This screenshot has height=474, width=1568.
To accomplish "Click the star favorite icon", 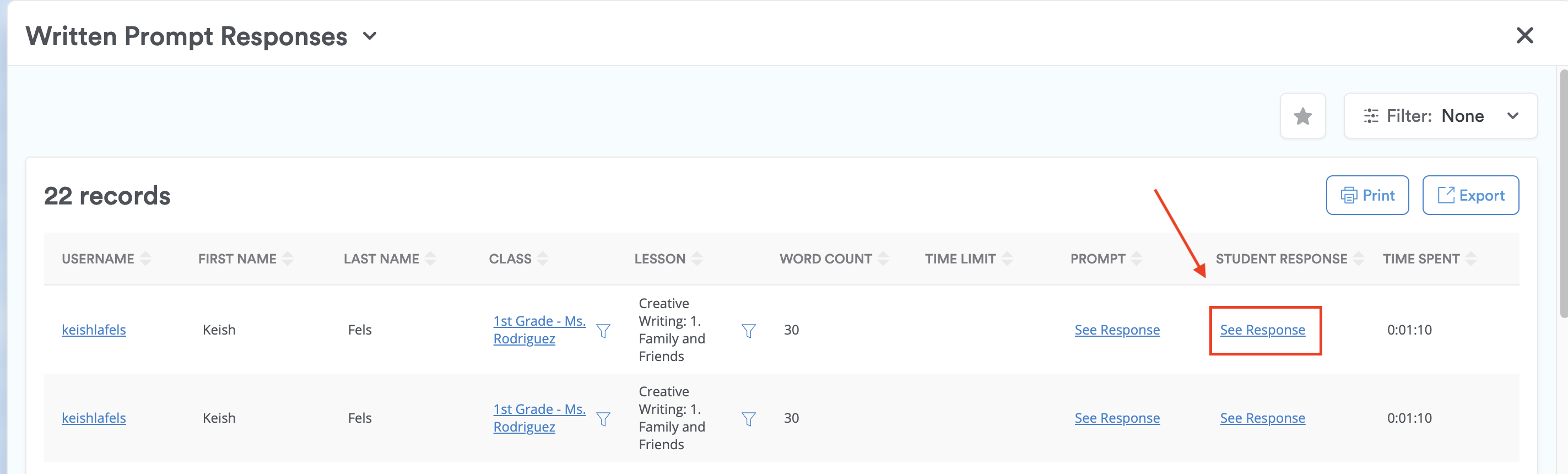I will point(1302,116).
